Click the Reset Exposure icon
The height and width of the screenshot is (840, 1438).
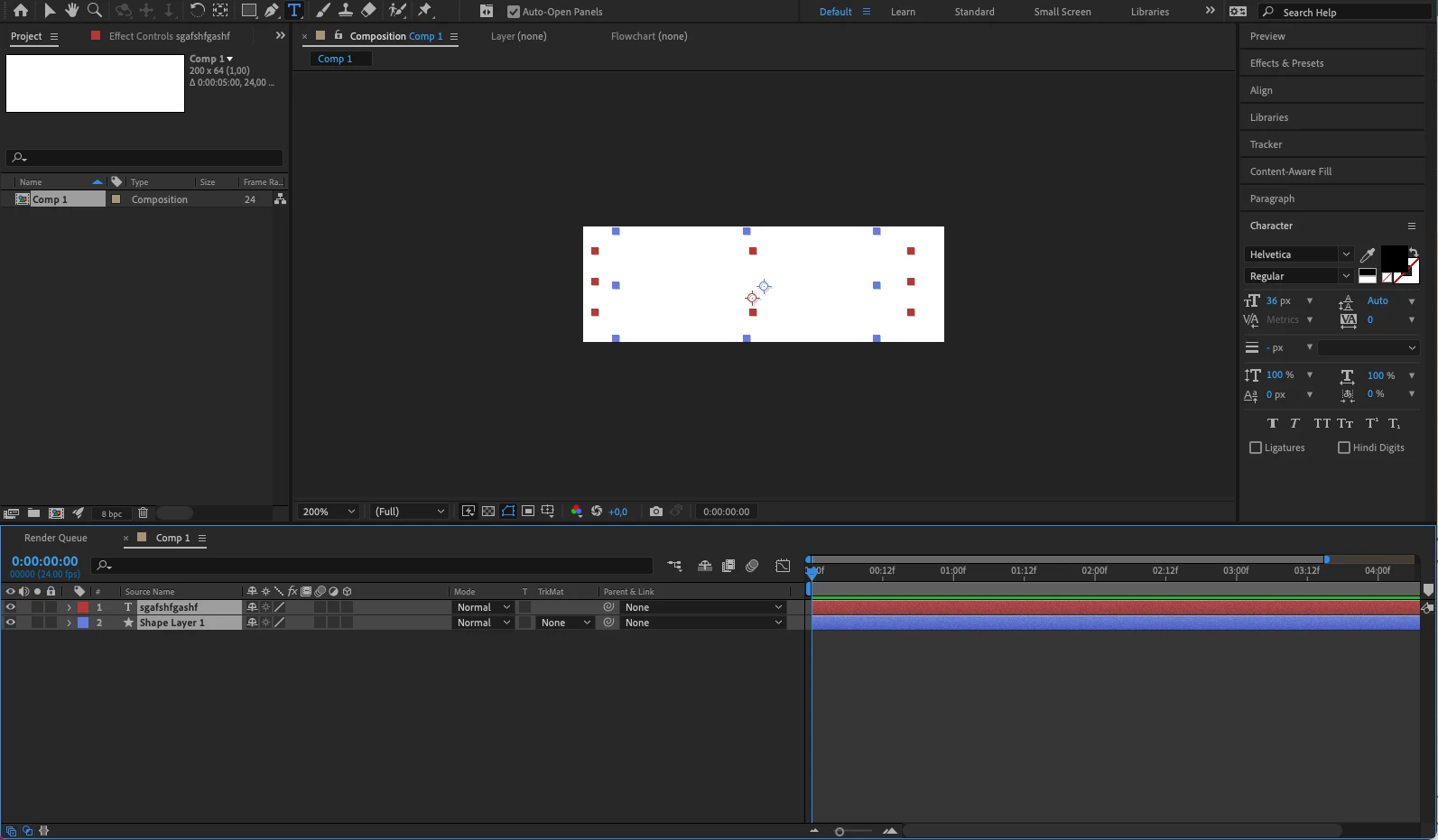click(x=597, y=512)
